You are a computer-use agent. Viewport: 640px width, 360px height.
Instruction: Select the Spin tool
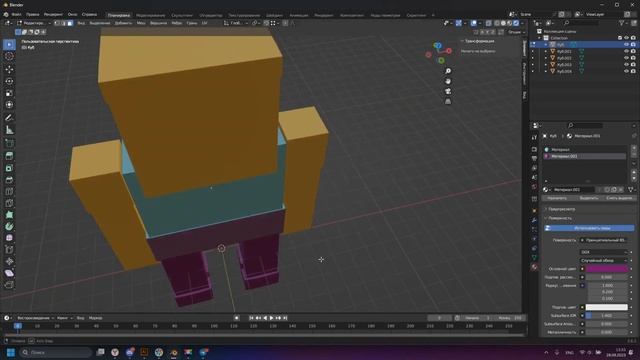click(9, 226)
